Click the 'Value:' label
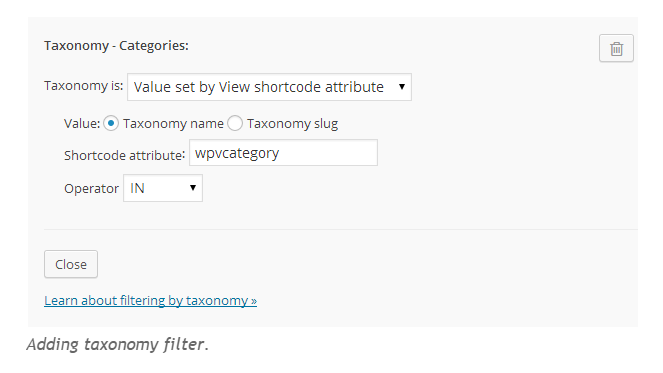Image resolution: width=663 pixels, height=373 pixels. pos(82,123)
